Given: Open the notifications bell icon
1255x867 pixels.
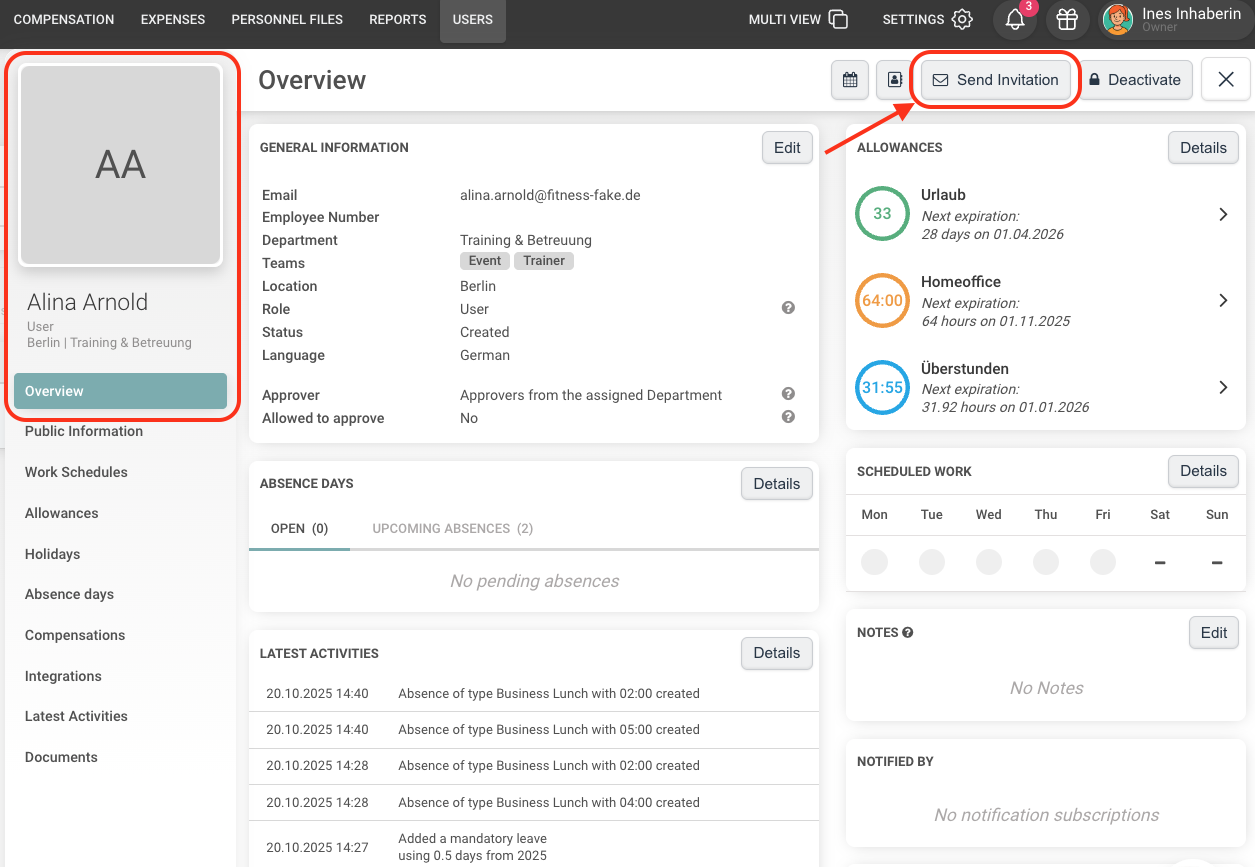Looking at the screenshot, I should tap(1015, 19).
